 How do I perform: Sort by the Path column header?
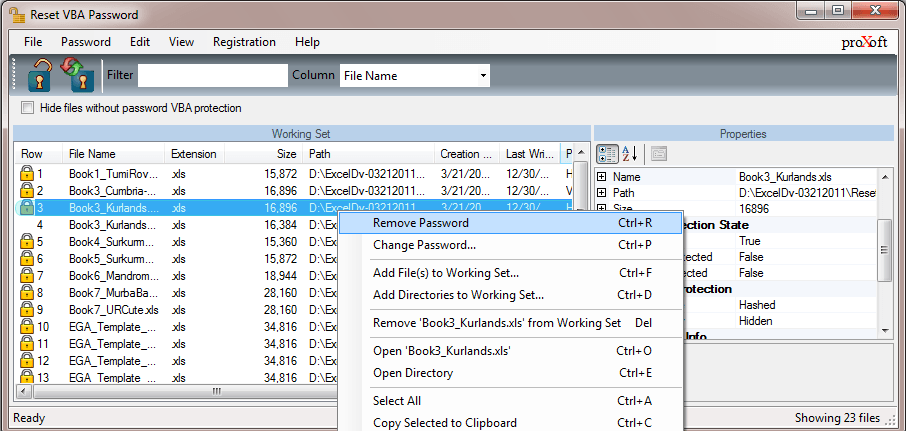(x=369, y=154)
